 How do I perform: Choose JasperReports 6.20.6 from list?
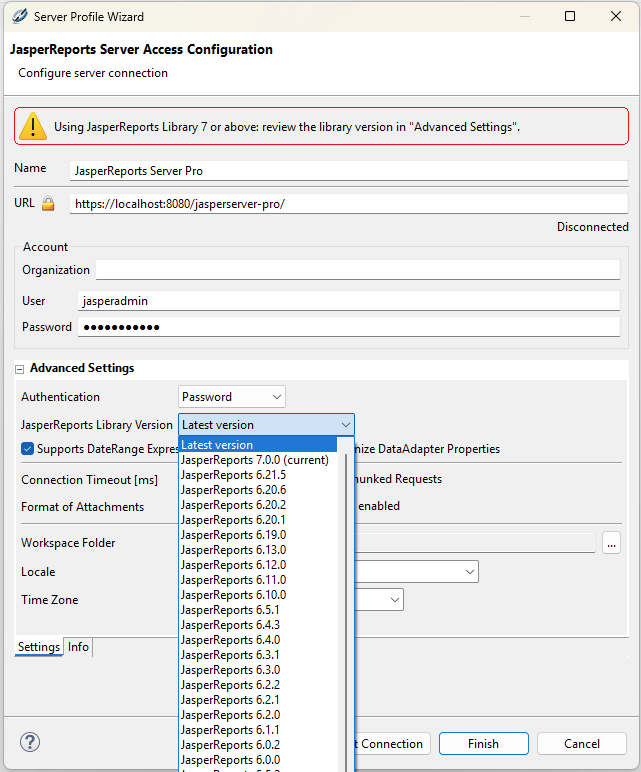(x=258, y=490)
